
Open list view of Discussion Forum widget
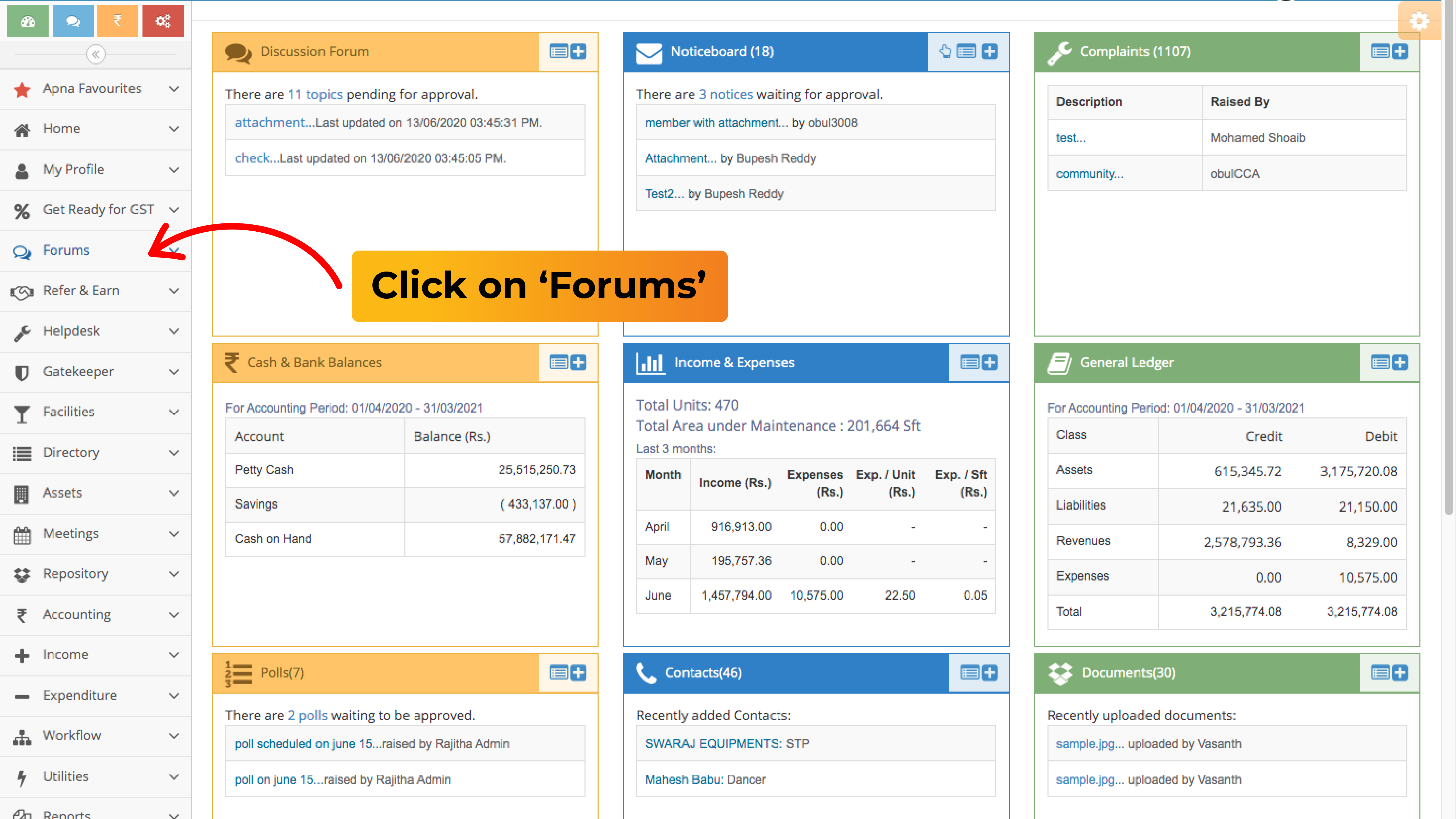pyautogui.click(x=558, y=52)
